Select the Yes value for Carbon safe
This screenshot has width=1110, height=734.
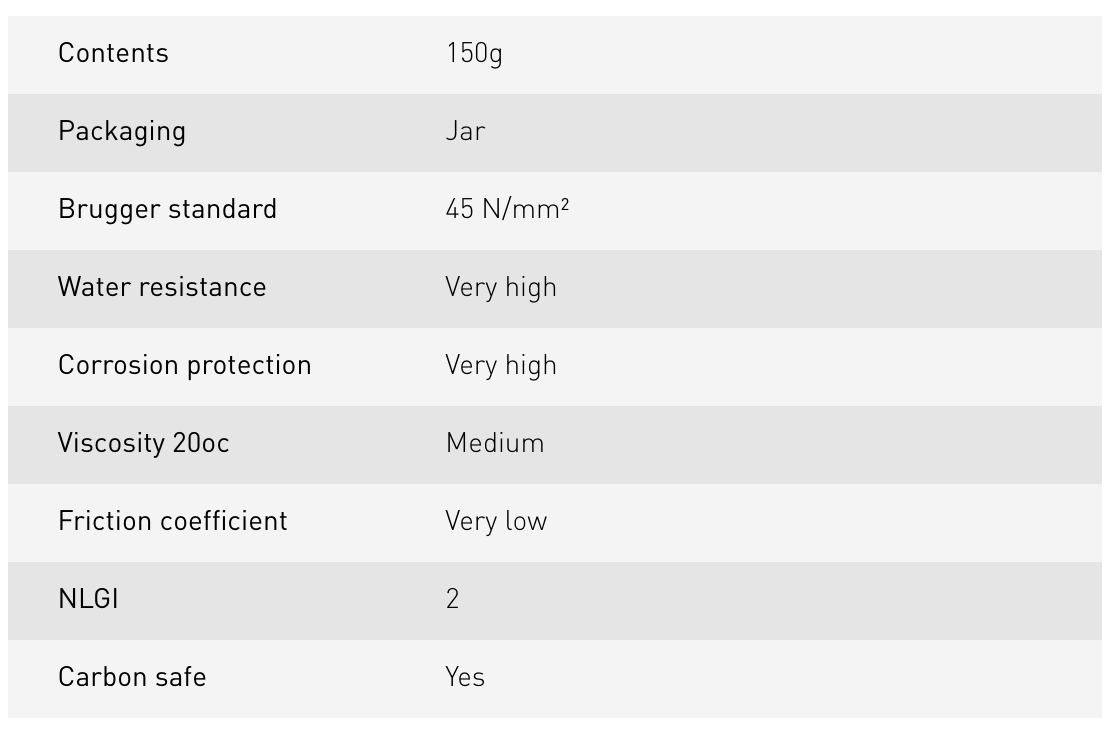(x=465, y=677)
